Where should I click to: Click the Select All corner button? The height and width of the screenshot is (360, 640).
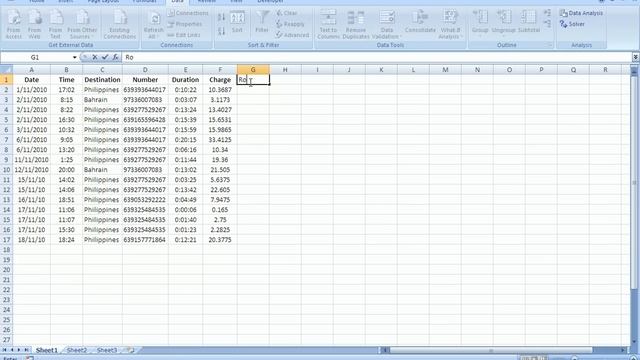pyautogui.click(x=7, y=70)
